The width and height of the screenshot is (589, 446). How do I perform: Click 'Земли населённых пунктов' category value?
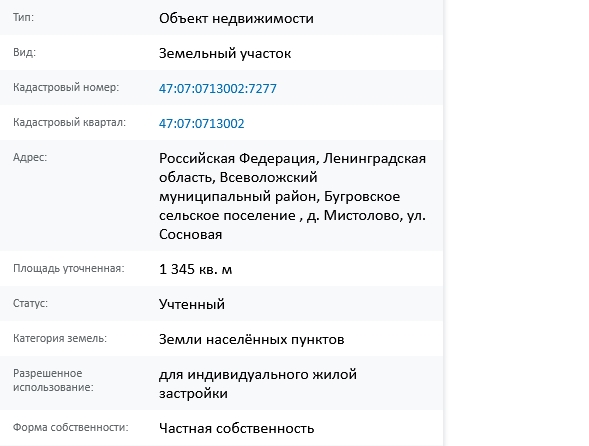point(251,339)
